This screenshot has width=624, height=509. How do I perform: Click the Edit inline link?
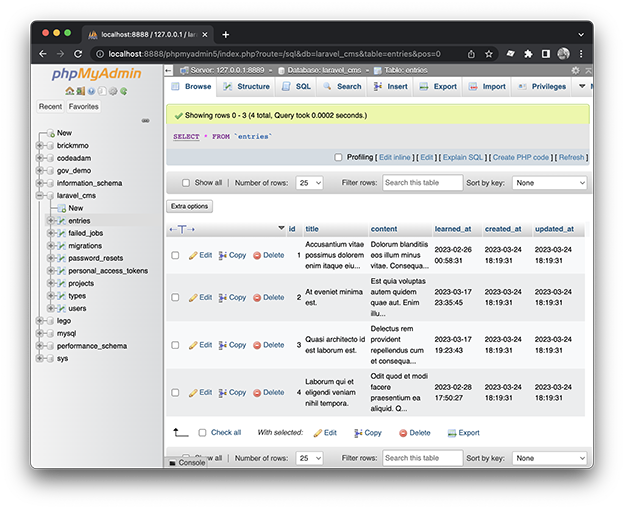(x=395, y=158)
